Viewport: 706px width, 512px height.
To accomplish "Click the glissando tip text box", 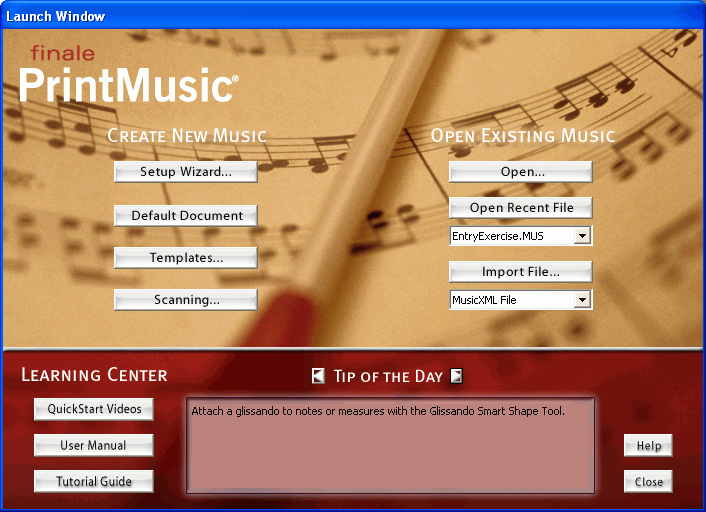I will (x=390, y=445).
